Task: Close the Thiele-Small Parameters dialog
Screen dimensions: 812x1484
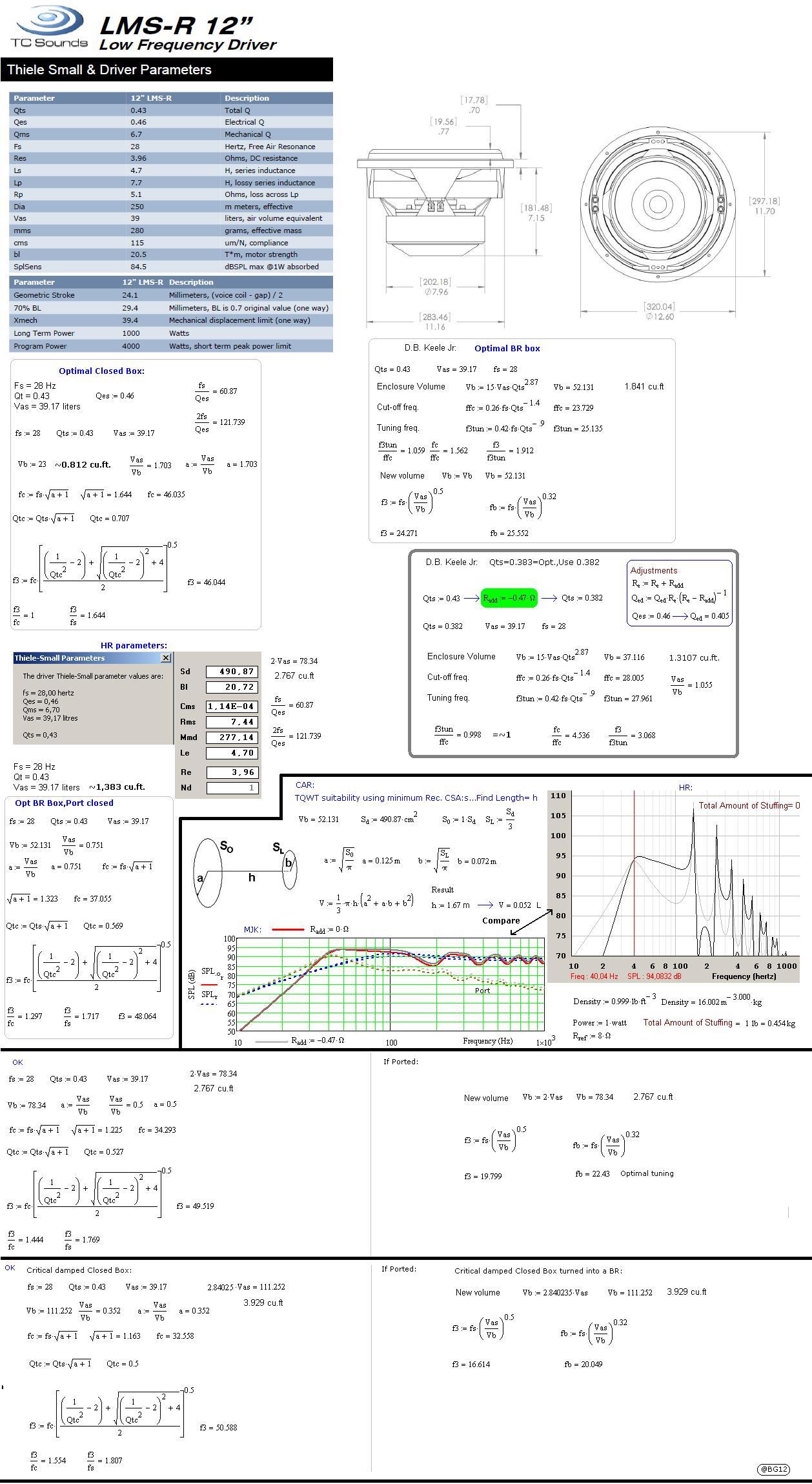Action: 166,658
